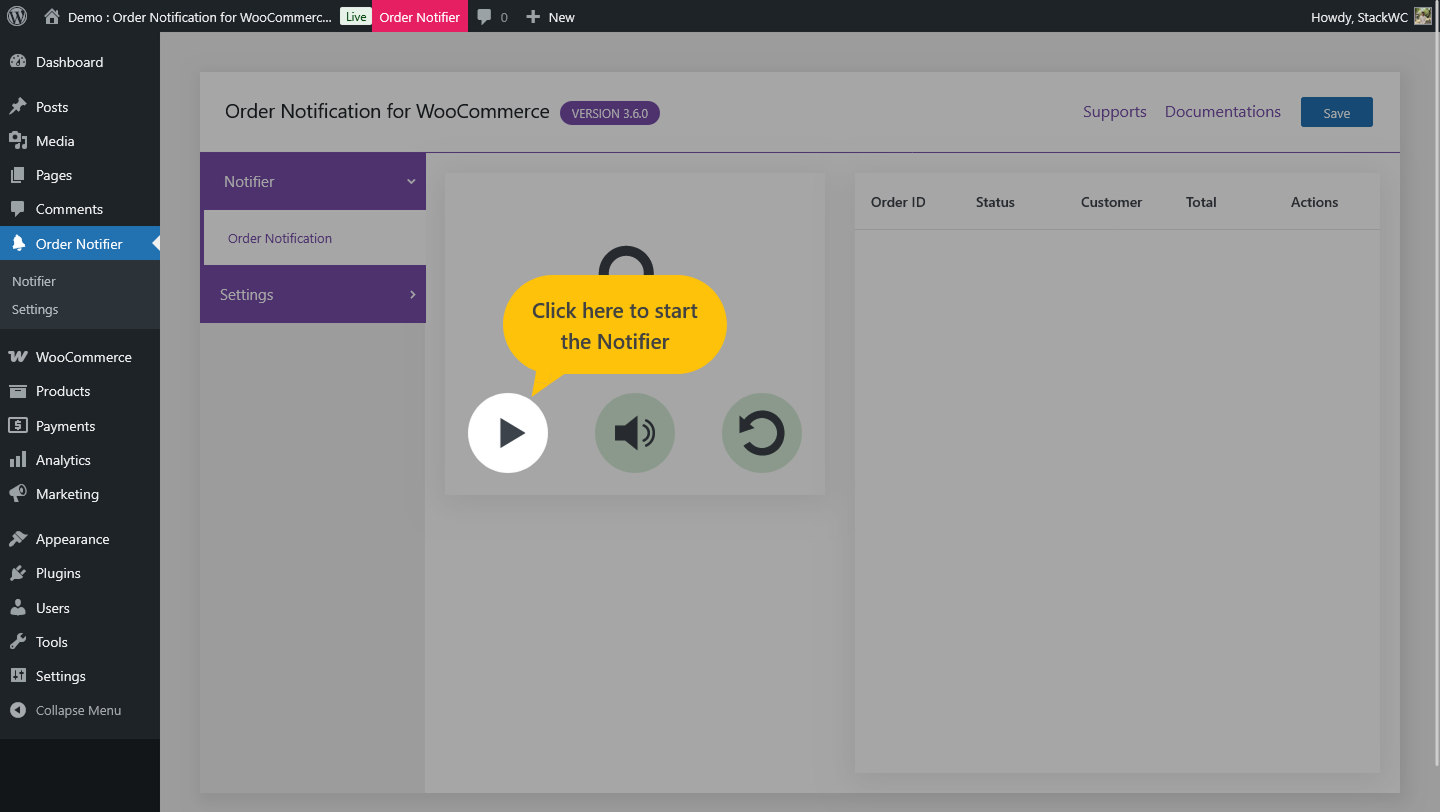Open the Documentations link
Image resolution: width=1440 pixels, height=812 pixels.
1222,111
